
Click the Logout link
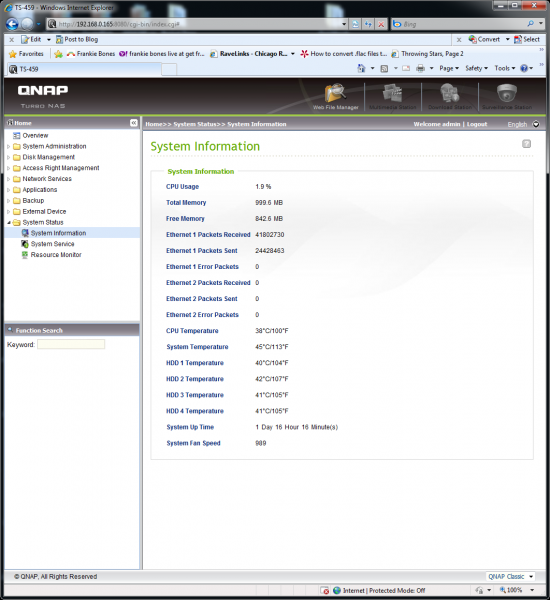click(477, 124)
